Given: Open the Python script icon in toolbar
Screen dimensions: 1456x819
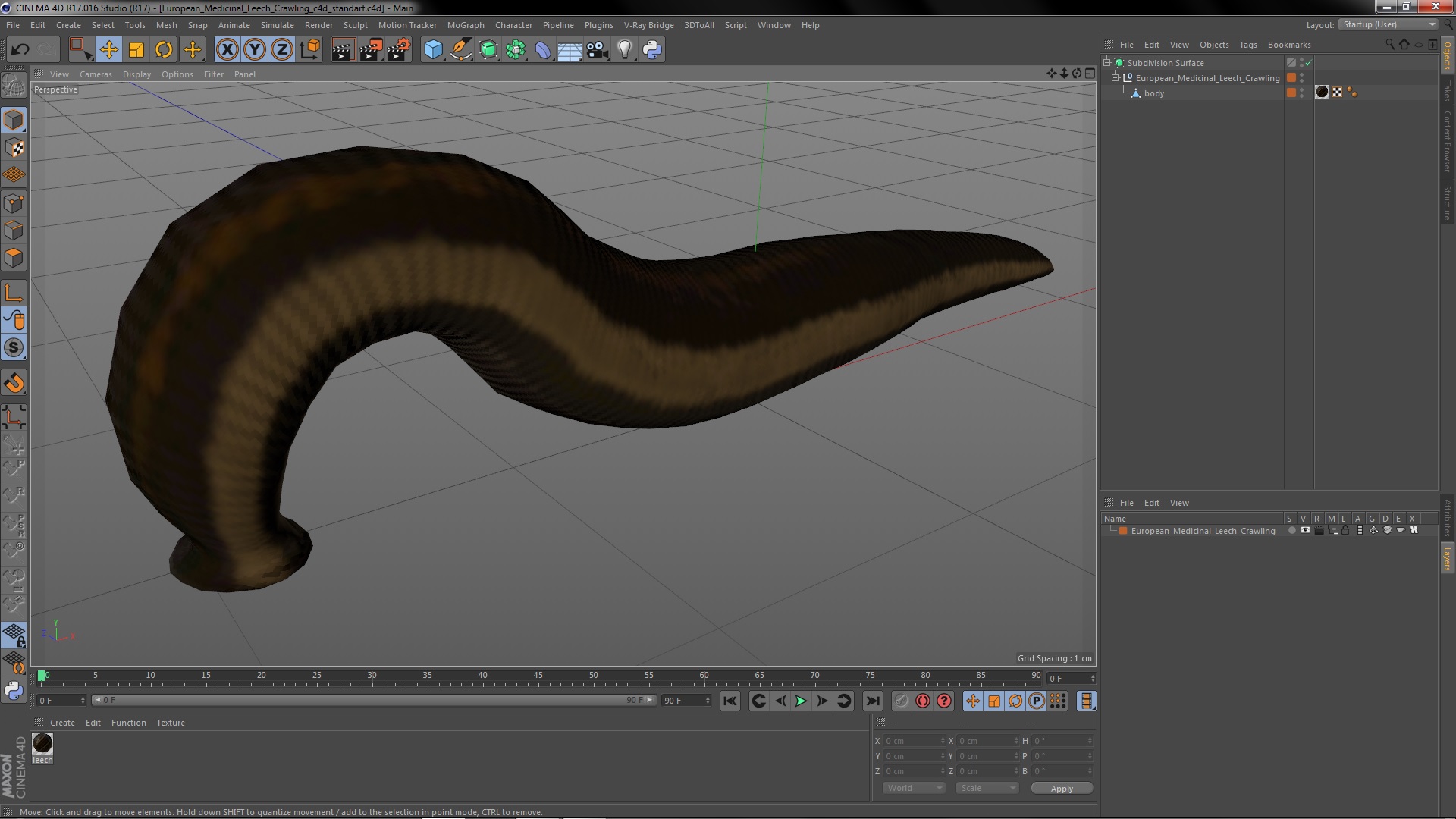Looking at the screenshot, I should 652,50.
